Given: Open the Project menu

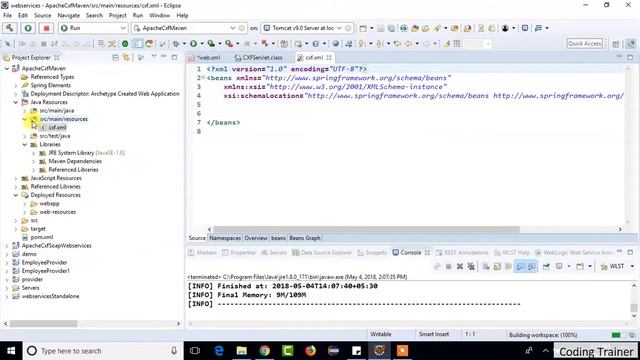Looking at the screenshot, I should (x=118, y=16).
